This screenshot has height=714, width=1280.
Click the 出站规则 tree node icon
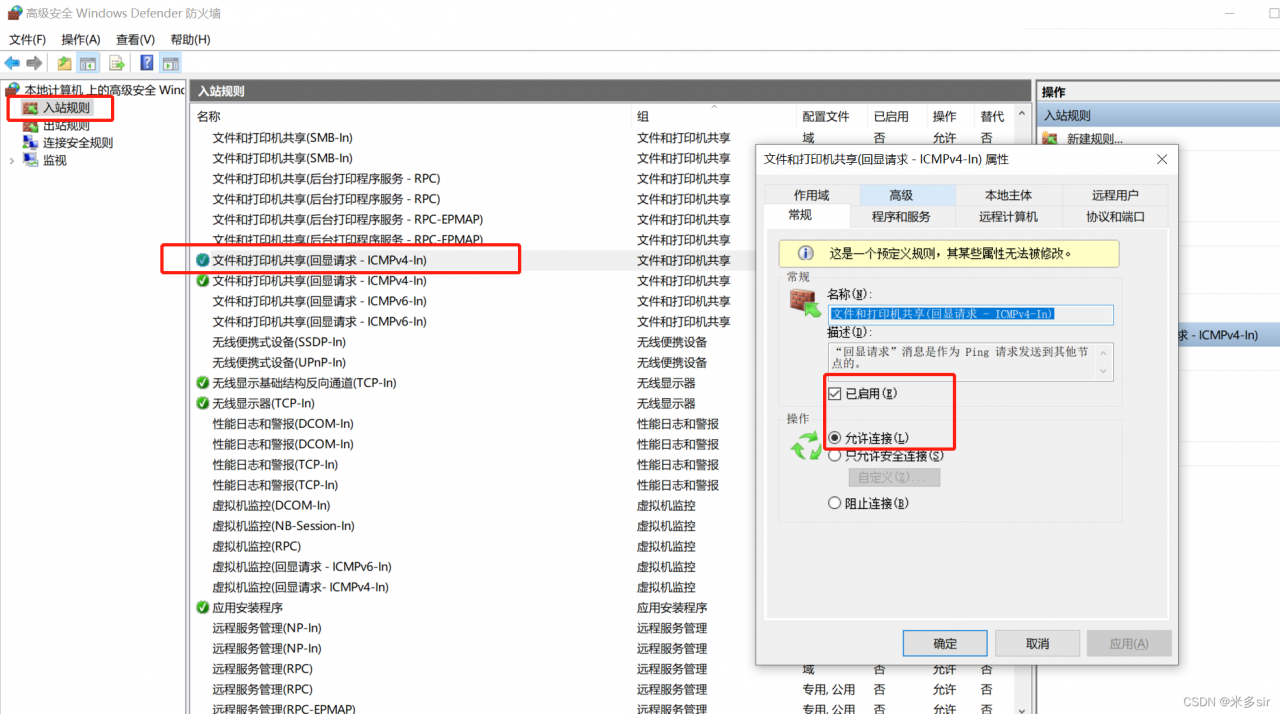coord(31,126)
